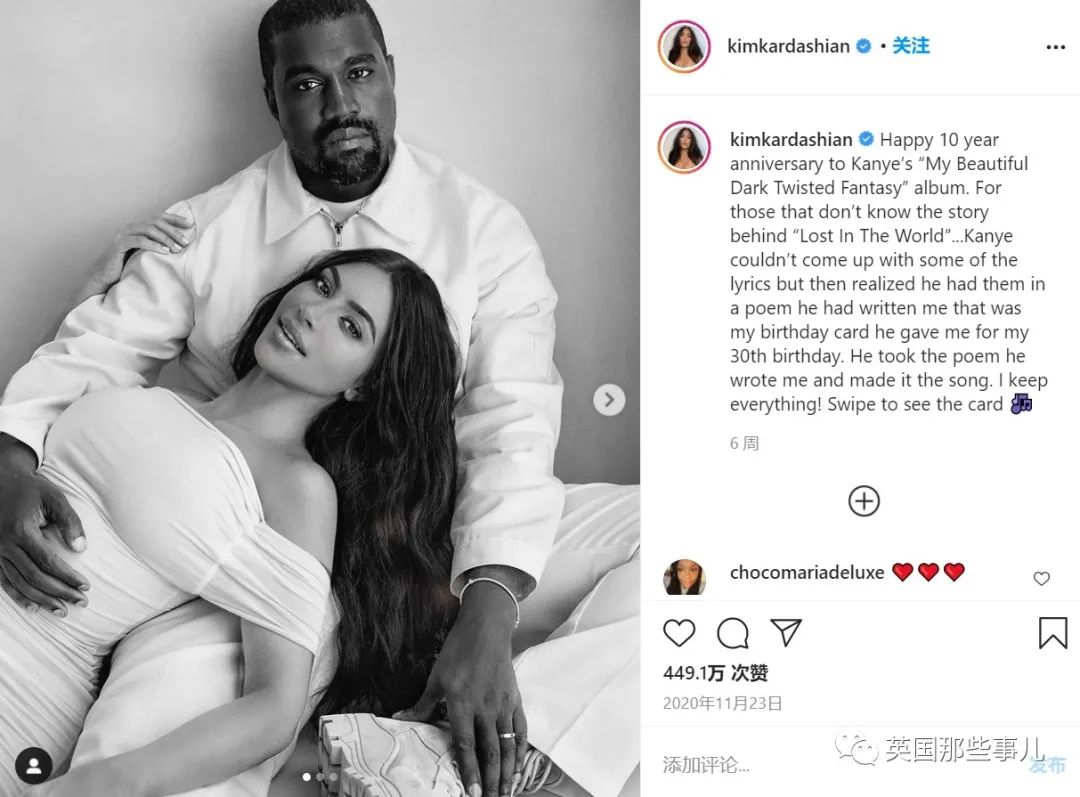This screenshot has width=1080, height=797.
Task: Follow kimkardashian with 关注 button
Action: pyautogui.click(x=911, y=46)
